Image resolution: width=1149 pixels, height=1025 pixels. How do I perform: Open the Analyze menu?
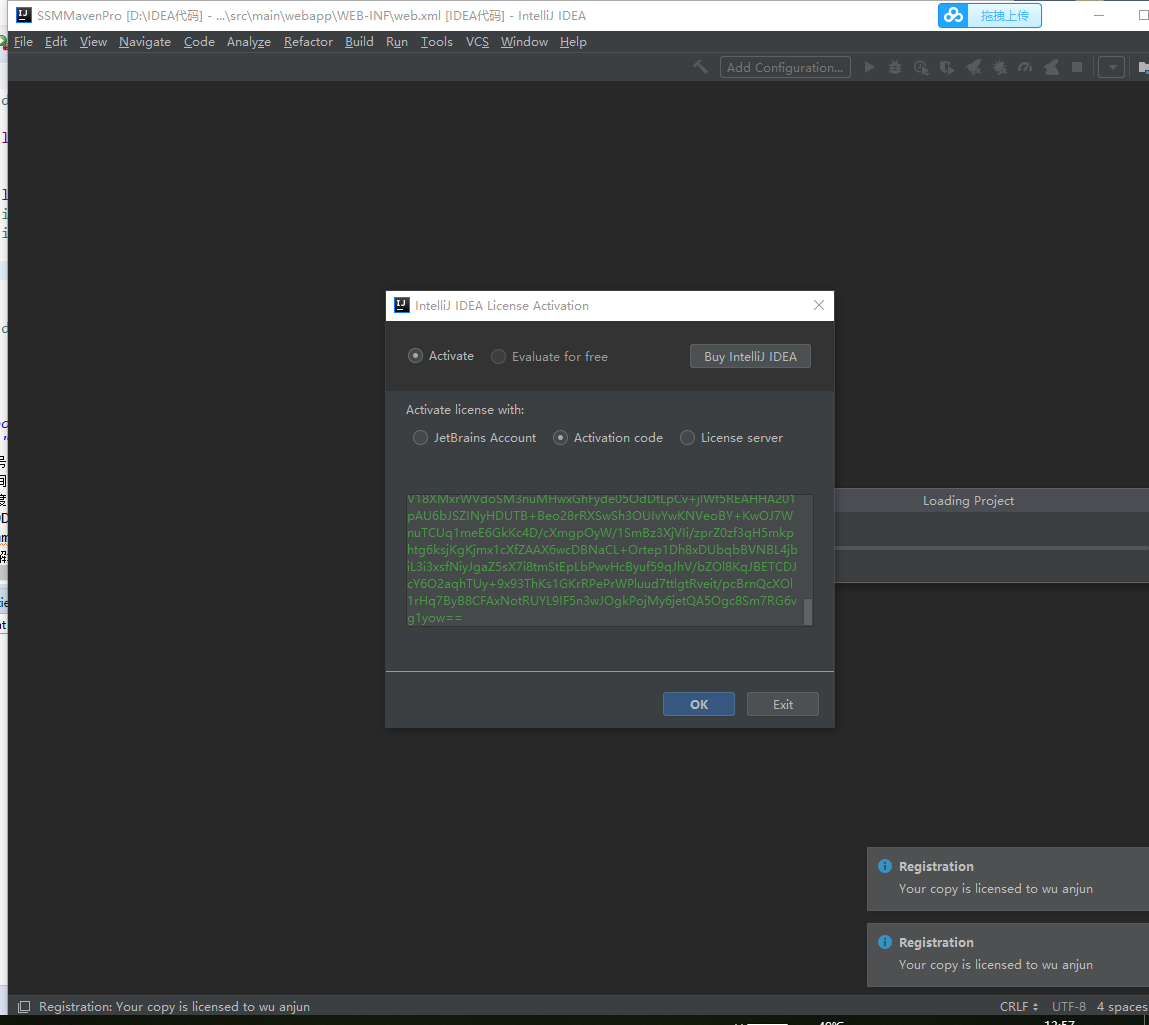[248, 42]
